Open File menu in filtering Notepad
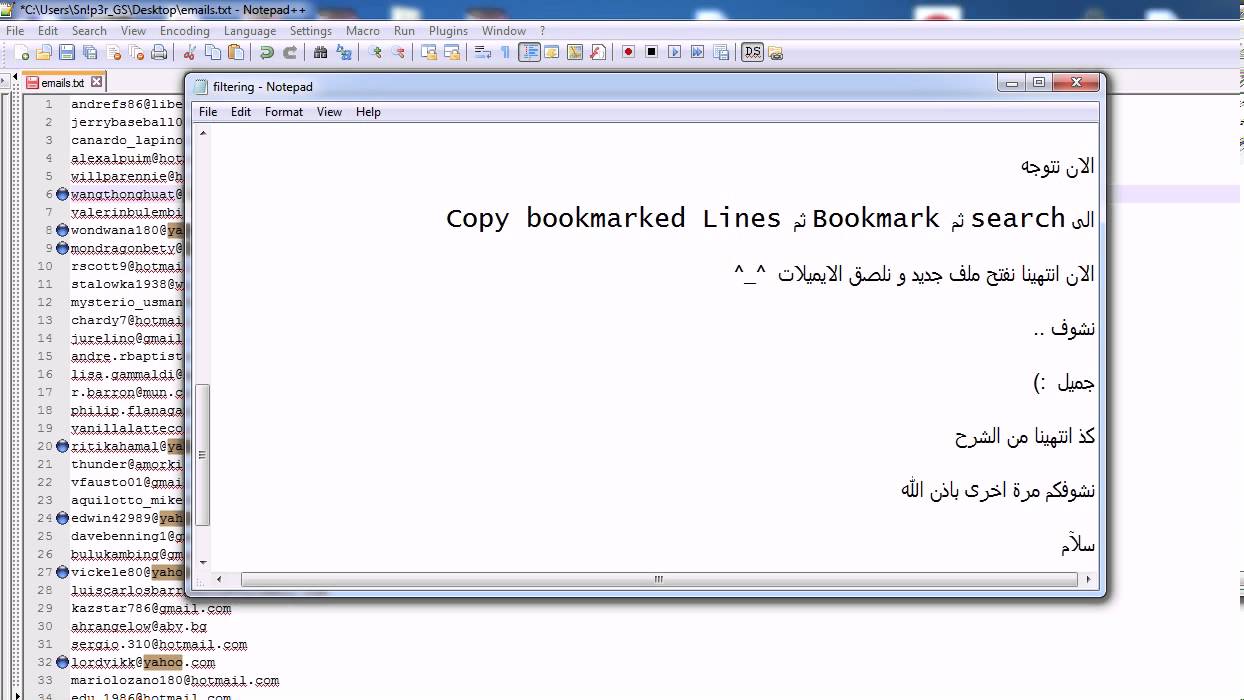1244x700 pixels. (208, 112)
